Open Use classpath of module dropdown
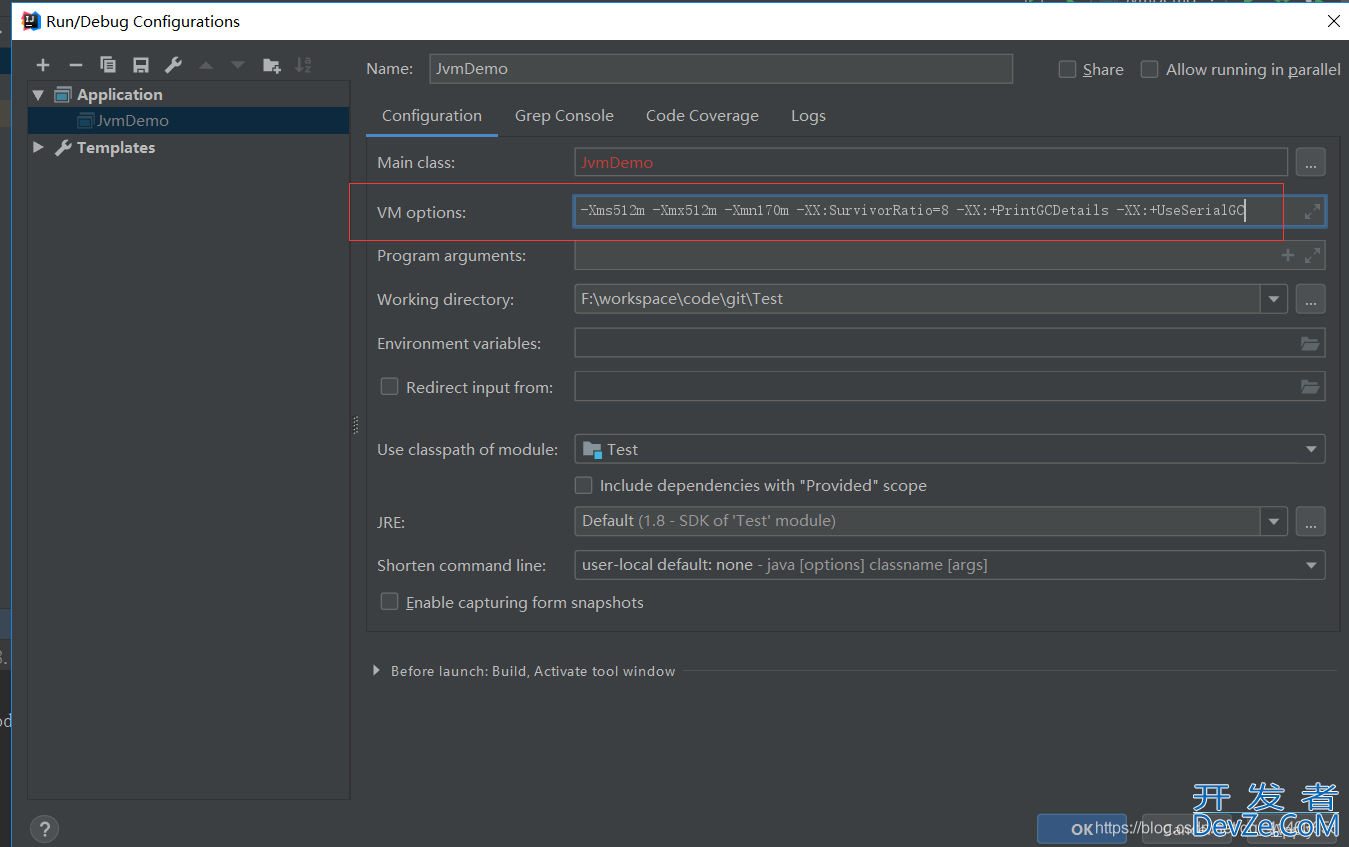The width and height of the screenshot is (1349, 847). click(x=1311, y=449)
